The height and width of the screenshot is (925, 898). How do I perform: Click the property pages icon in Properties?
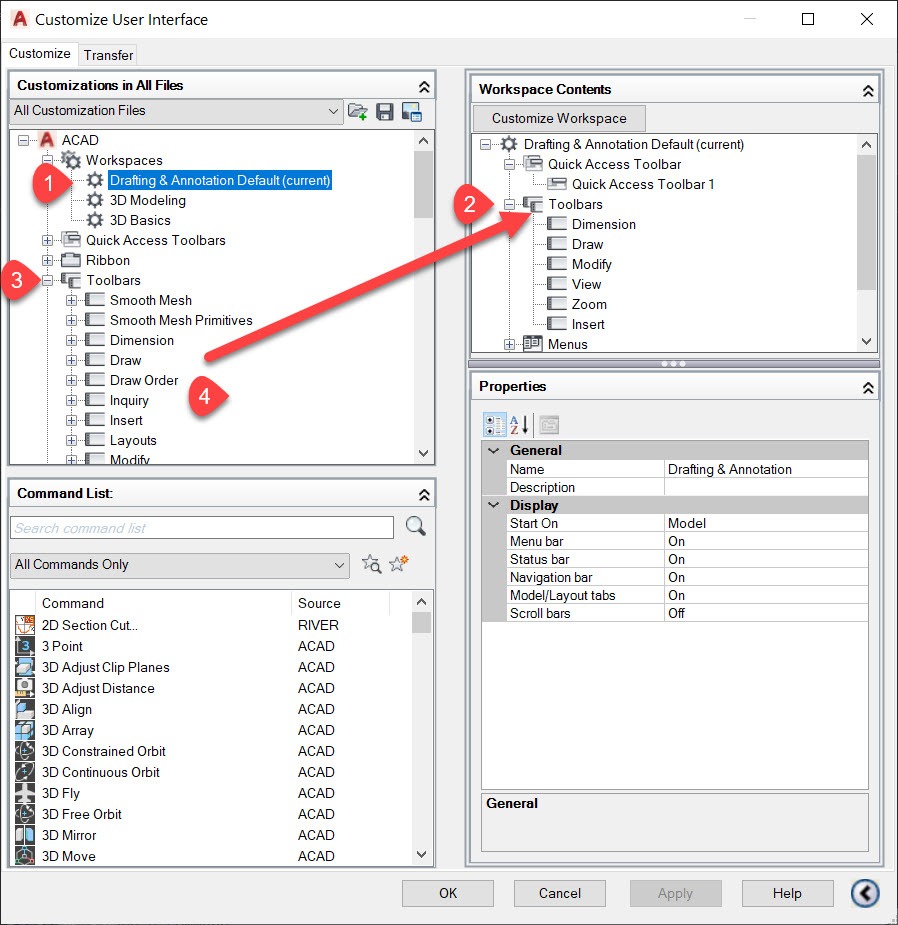tap(549, 424)
